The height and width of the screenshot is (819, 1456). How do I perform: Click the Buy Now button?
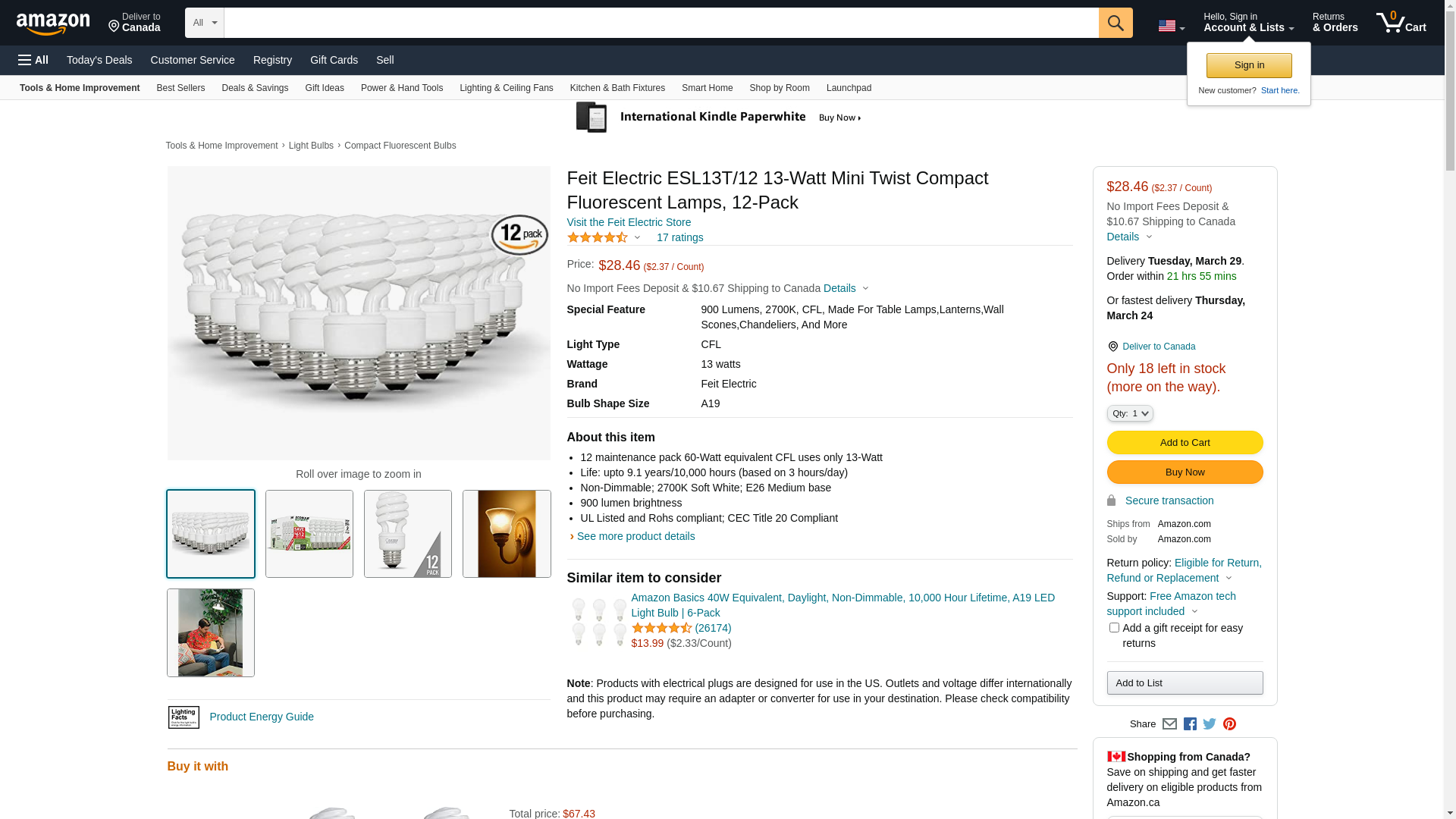1185,472
